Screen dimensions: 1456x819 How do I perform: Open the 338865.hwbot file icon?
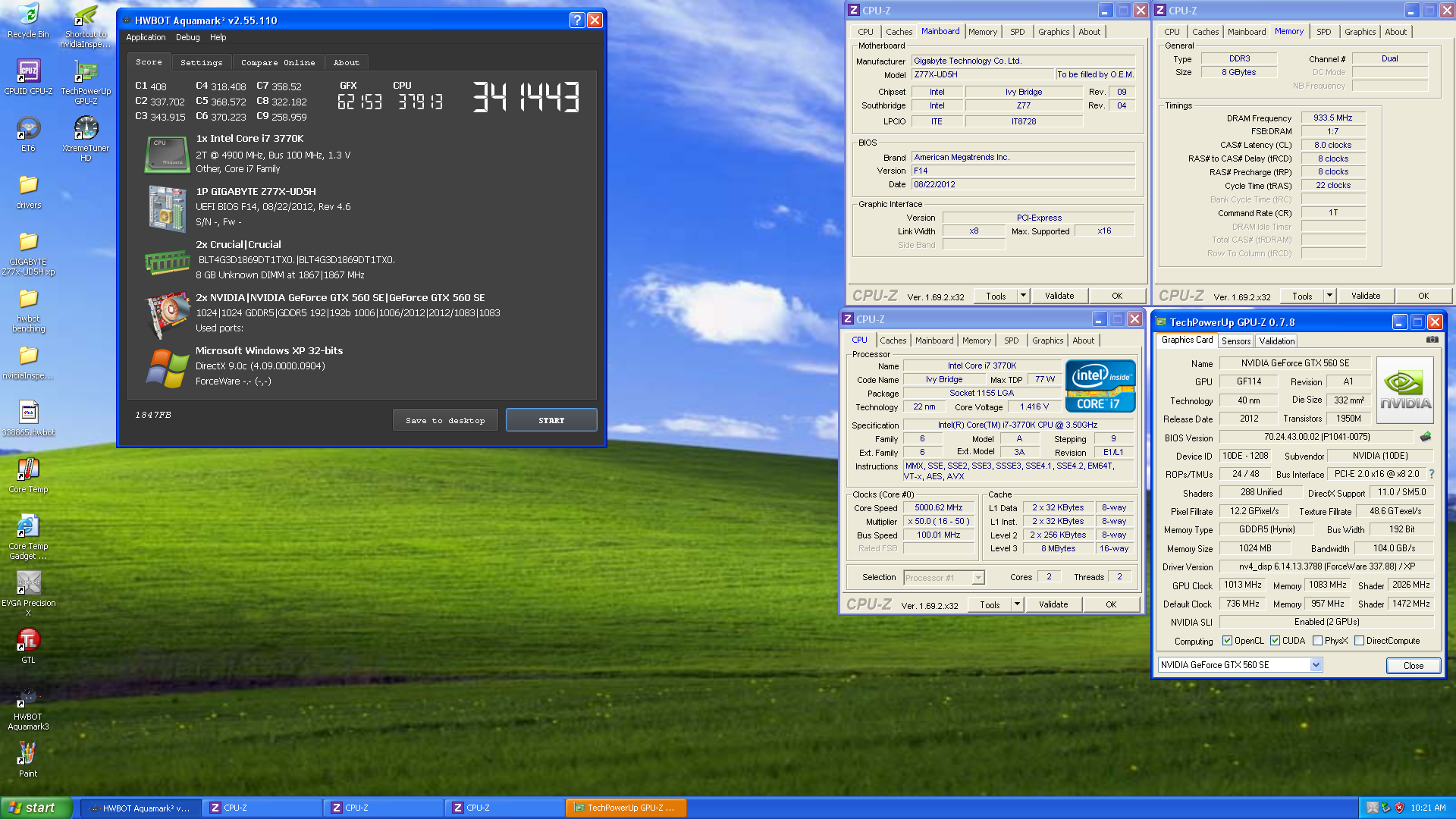pos(28,419)
